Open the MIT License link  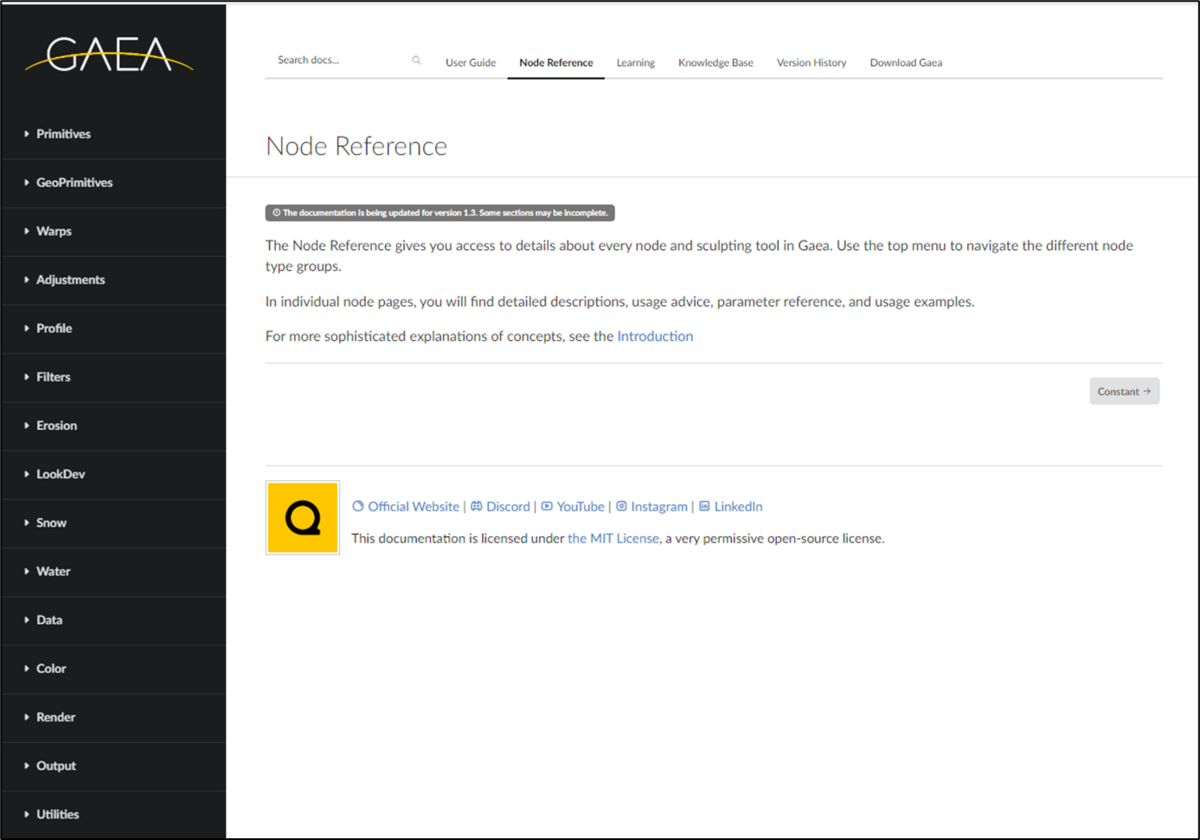[x=613, y=538]
